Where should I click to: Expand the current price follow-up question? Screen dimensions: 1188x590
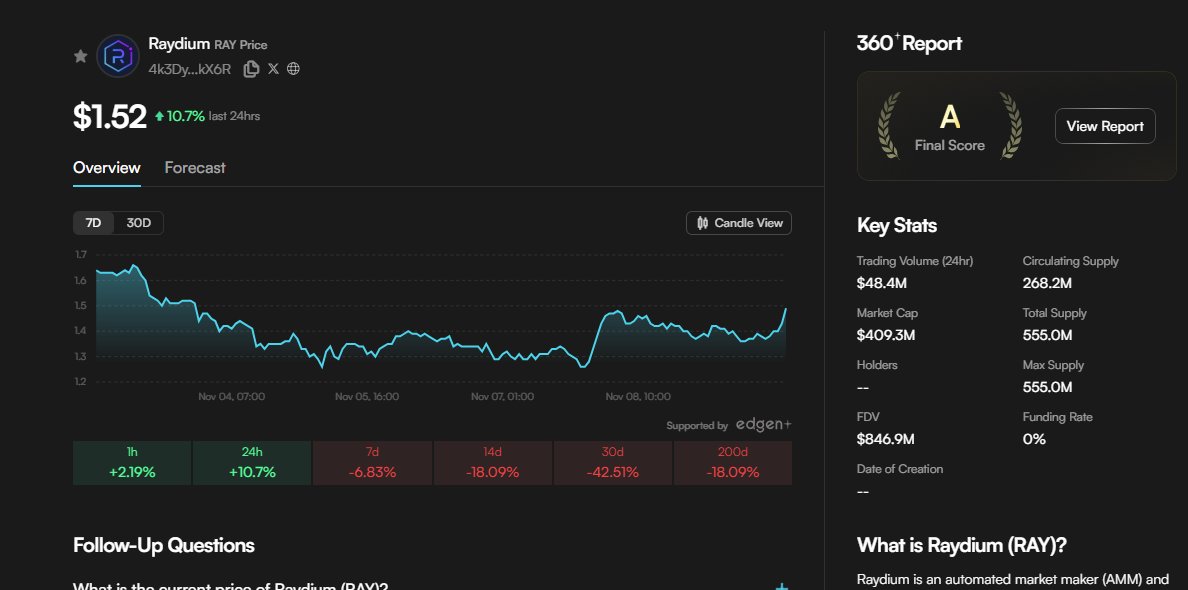231,585
